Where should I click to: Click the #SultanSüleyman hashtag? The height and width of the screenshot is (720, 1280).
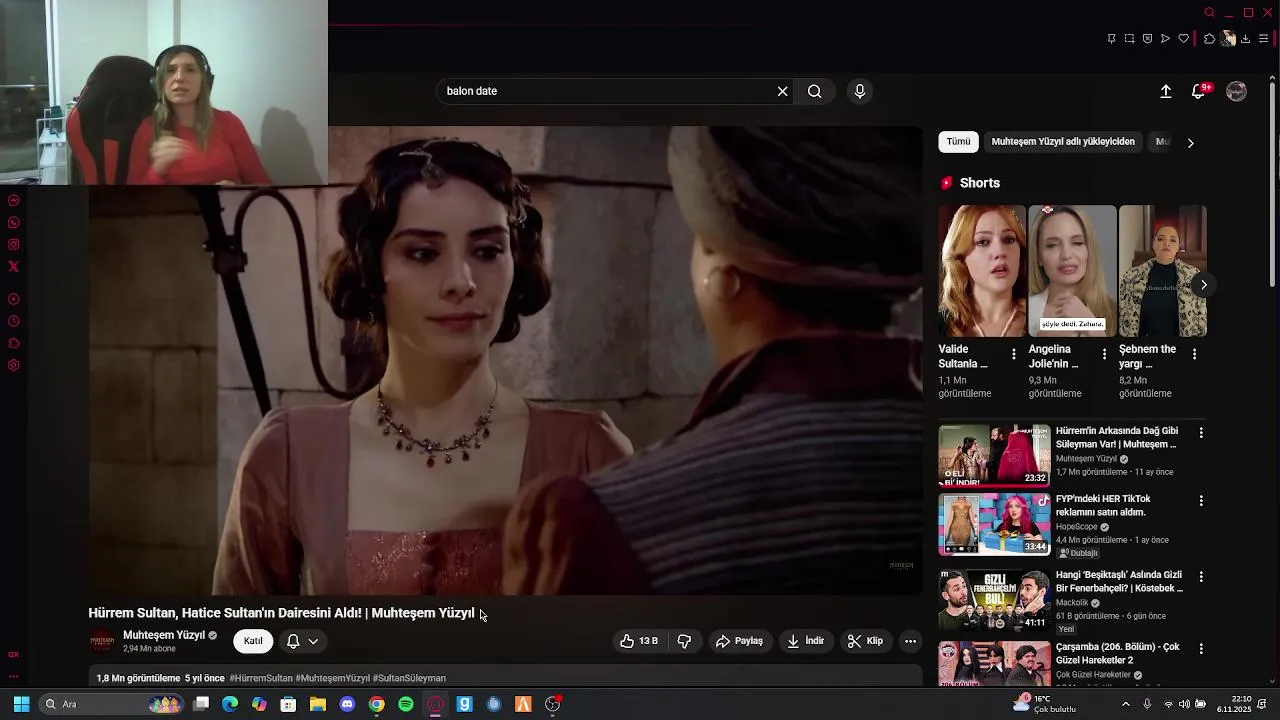click(409, 678)
